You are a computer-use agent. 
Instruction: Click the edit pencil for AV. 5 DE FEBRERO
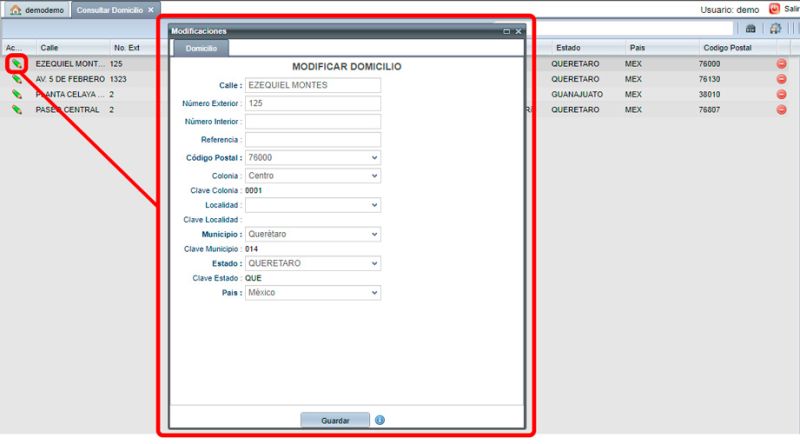pyautogui.click(x=16, y=79)
